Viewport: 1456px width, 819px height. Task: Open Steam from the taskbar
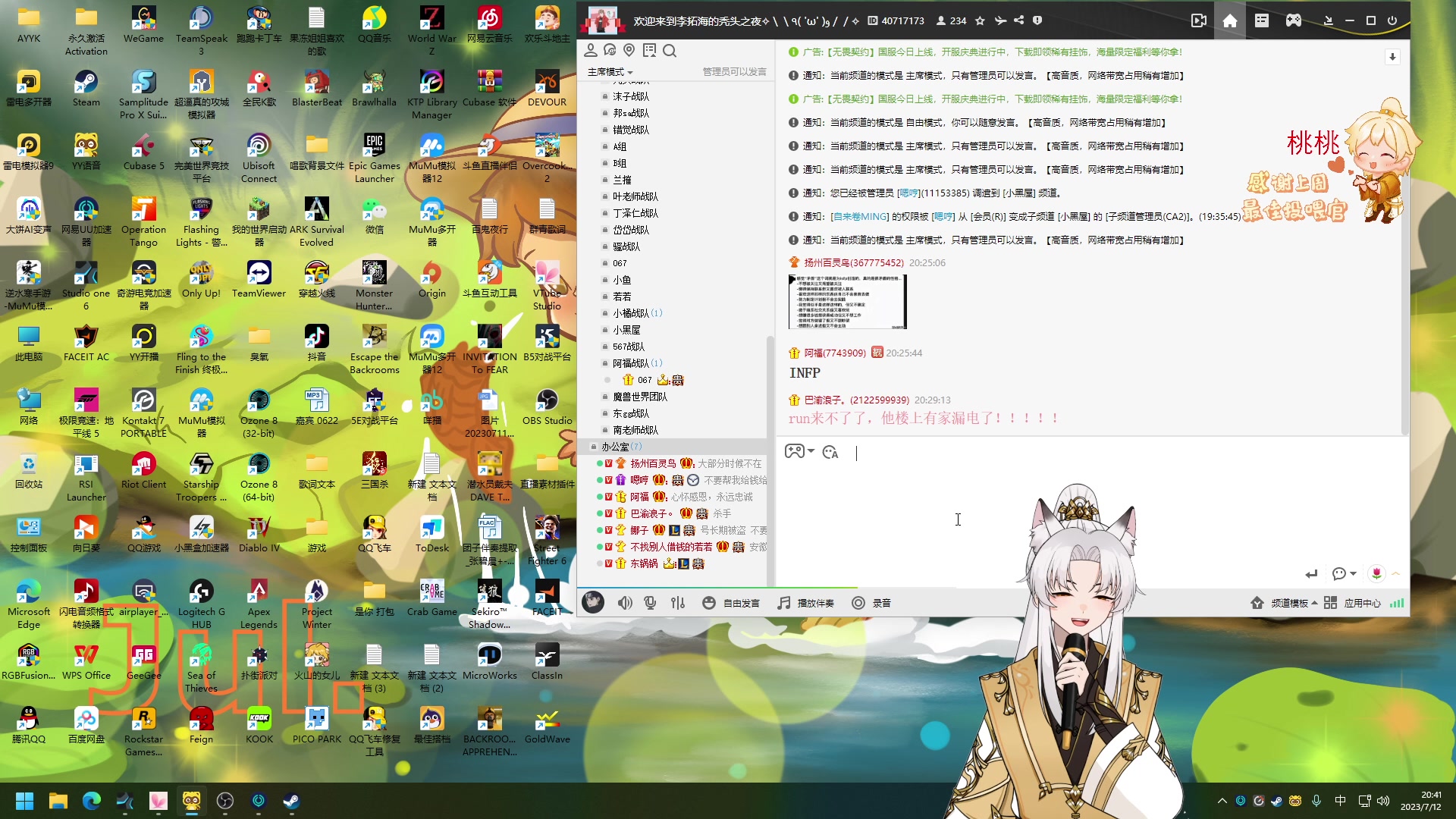point(292,801)
